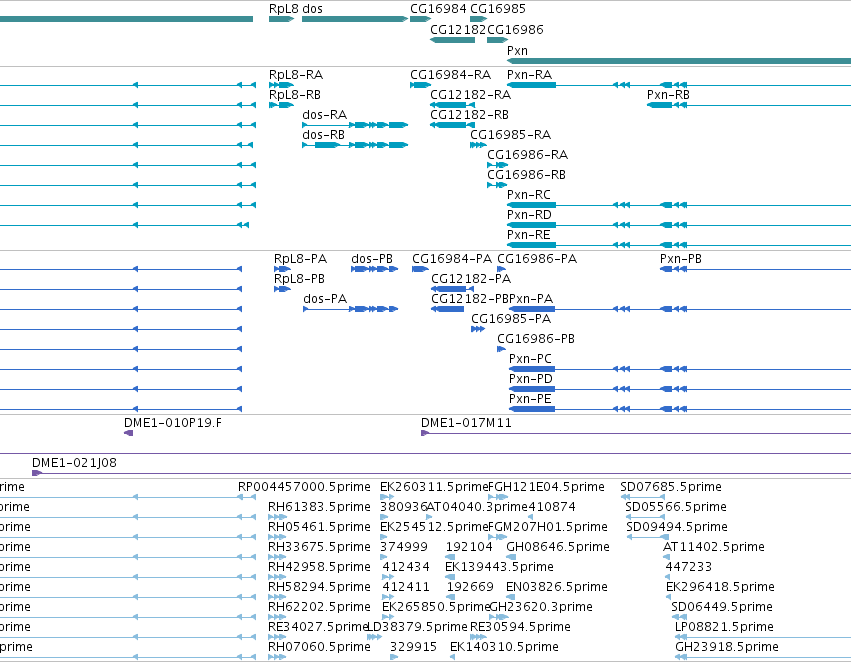The image size is (851, 662).
Task: Click protein RpL8-PB
Action: [282, 289]
